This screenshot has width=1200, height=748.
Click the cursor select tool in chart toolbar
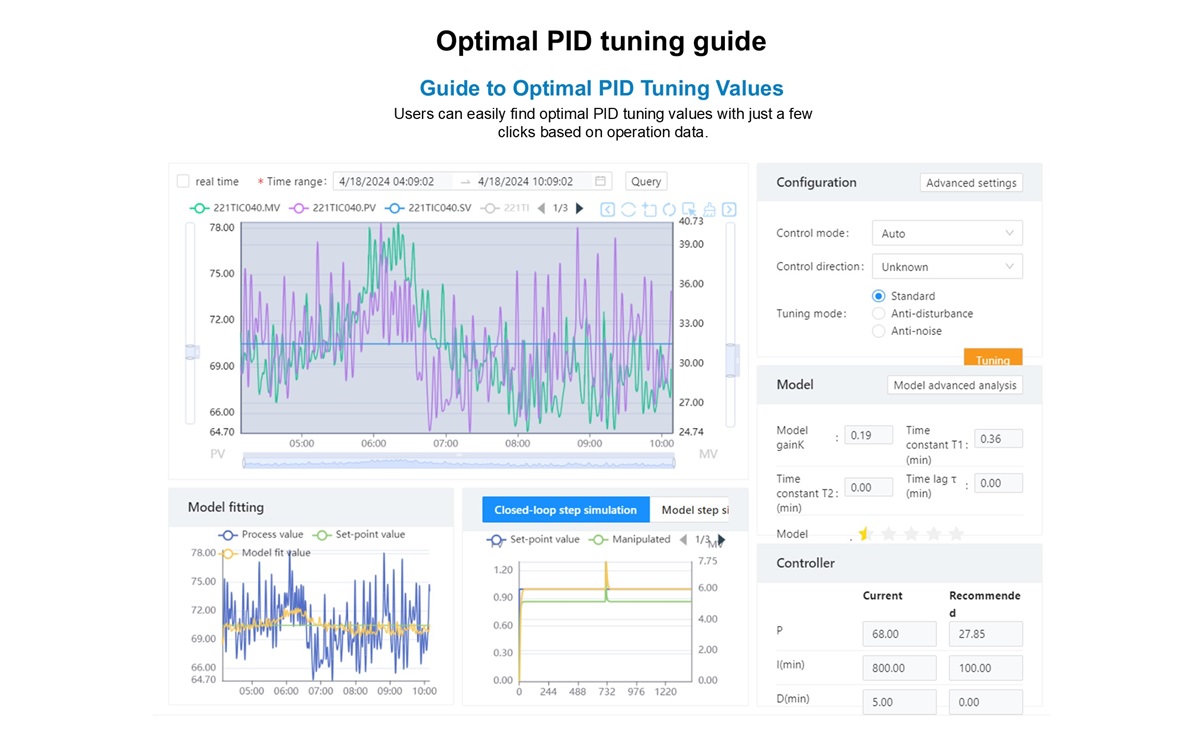coord(689,209)
